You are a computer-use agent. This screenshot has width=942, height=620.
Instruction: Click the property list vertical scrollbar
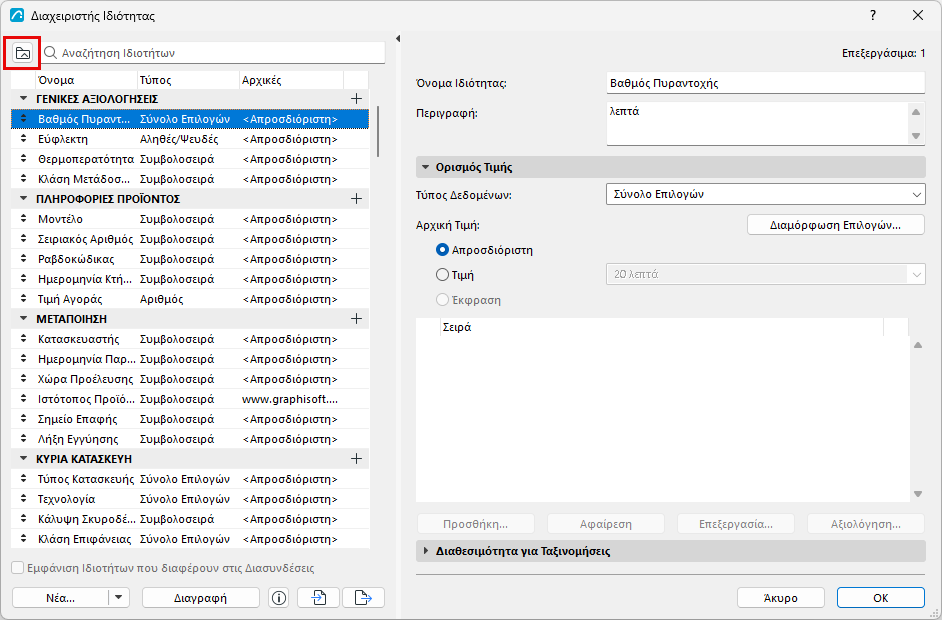pos(378,132)
